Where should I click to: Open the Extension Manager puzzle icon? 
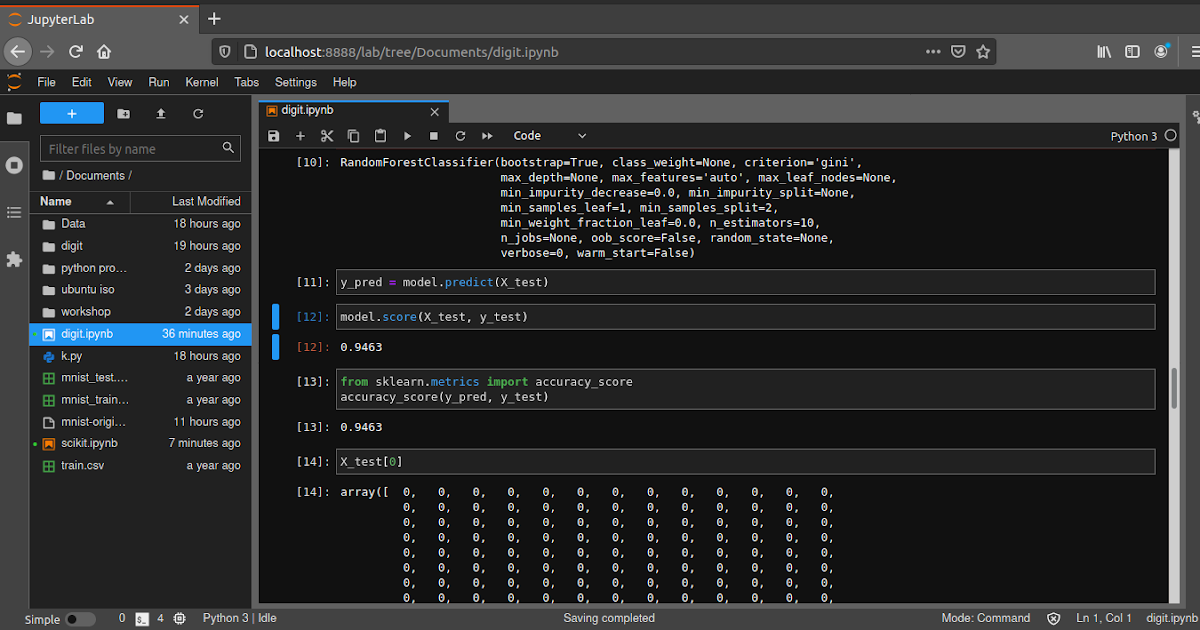[14, 259]
